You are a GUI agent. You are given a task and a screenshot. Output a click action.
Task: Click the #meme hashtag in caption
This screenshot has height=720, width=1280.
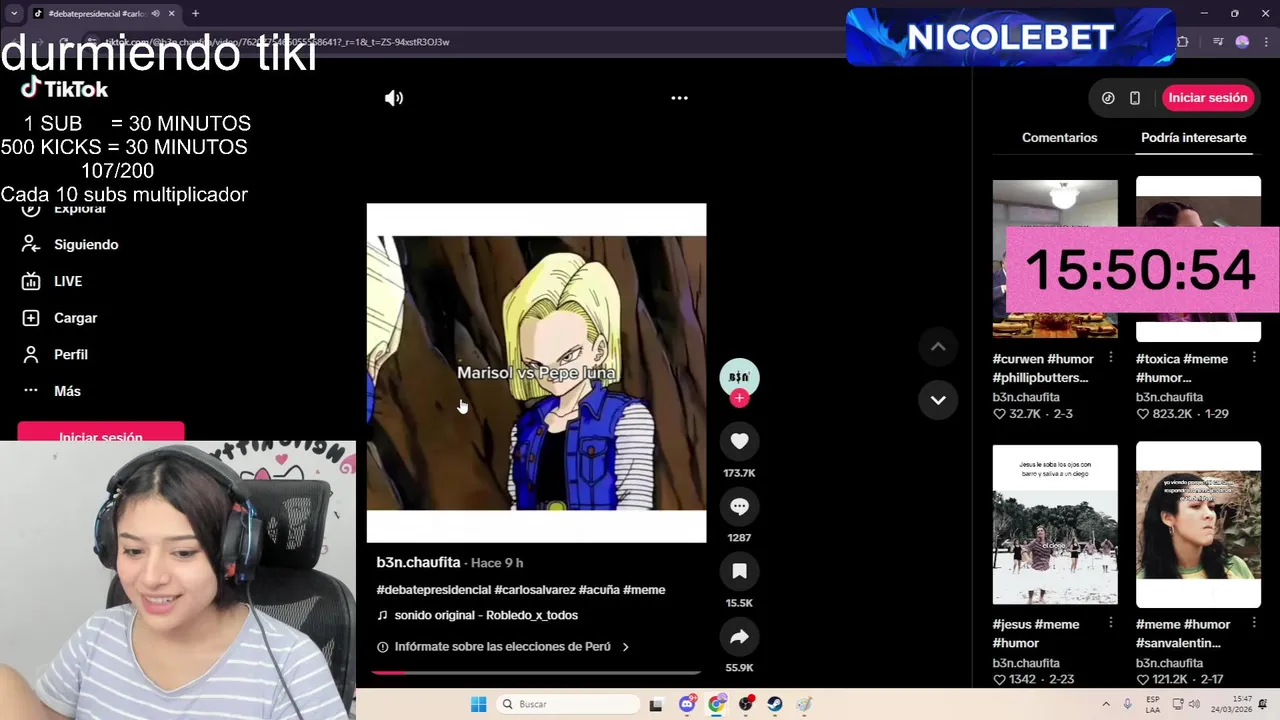click(x=644, y=590)
